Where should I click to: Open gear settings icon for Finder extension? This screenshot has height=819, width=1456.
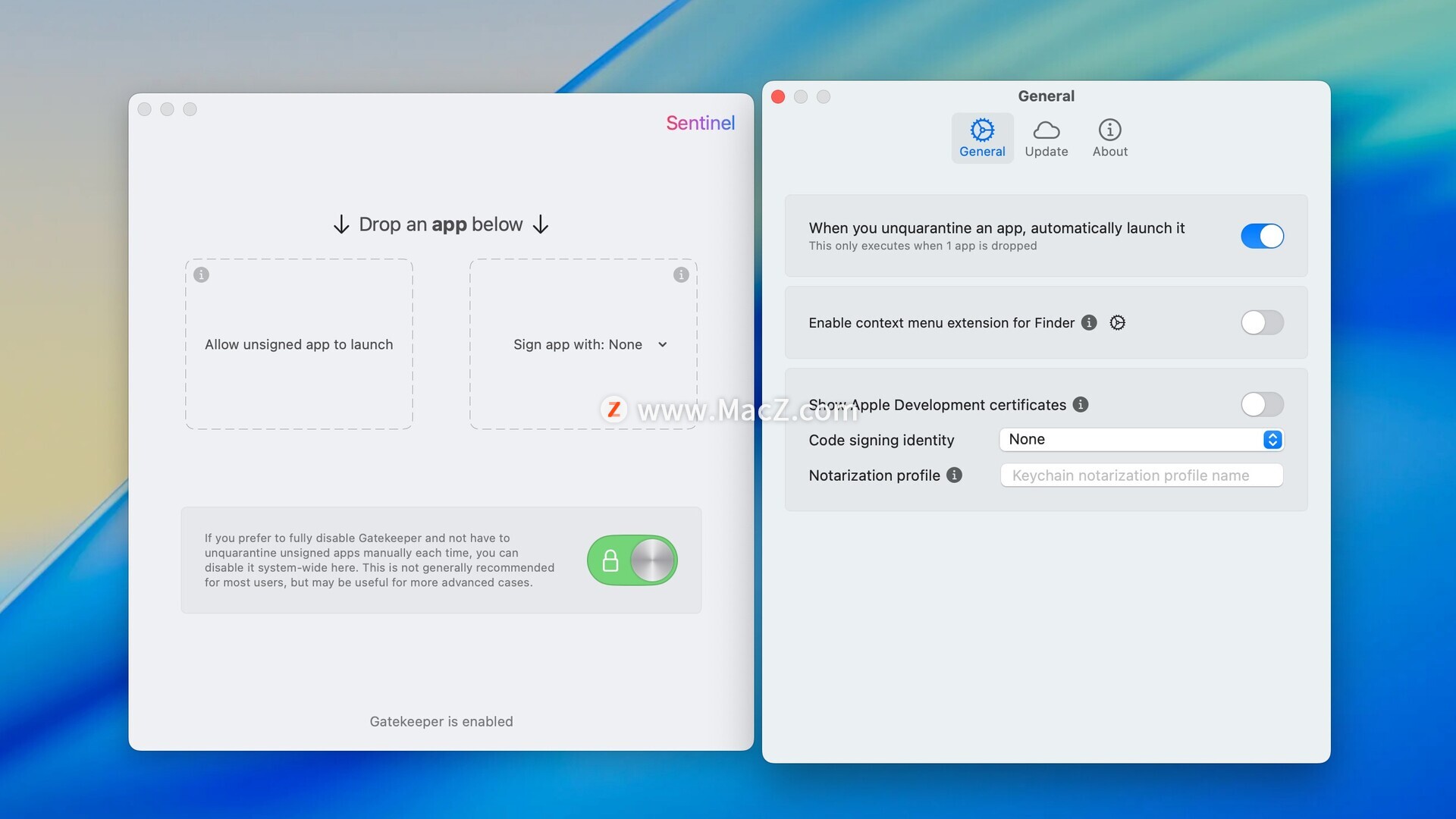click(1117, 322)
